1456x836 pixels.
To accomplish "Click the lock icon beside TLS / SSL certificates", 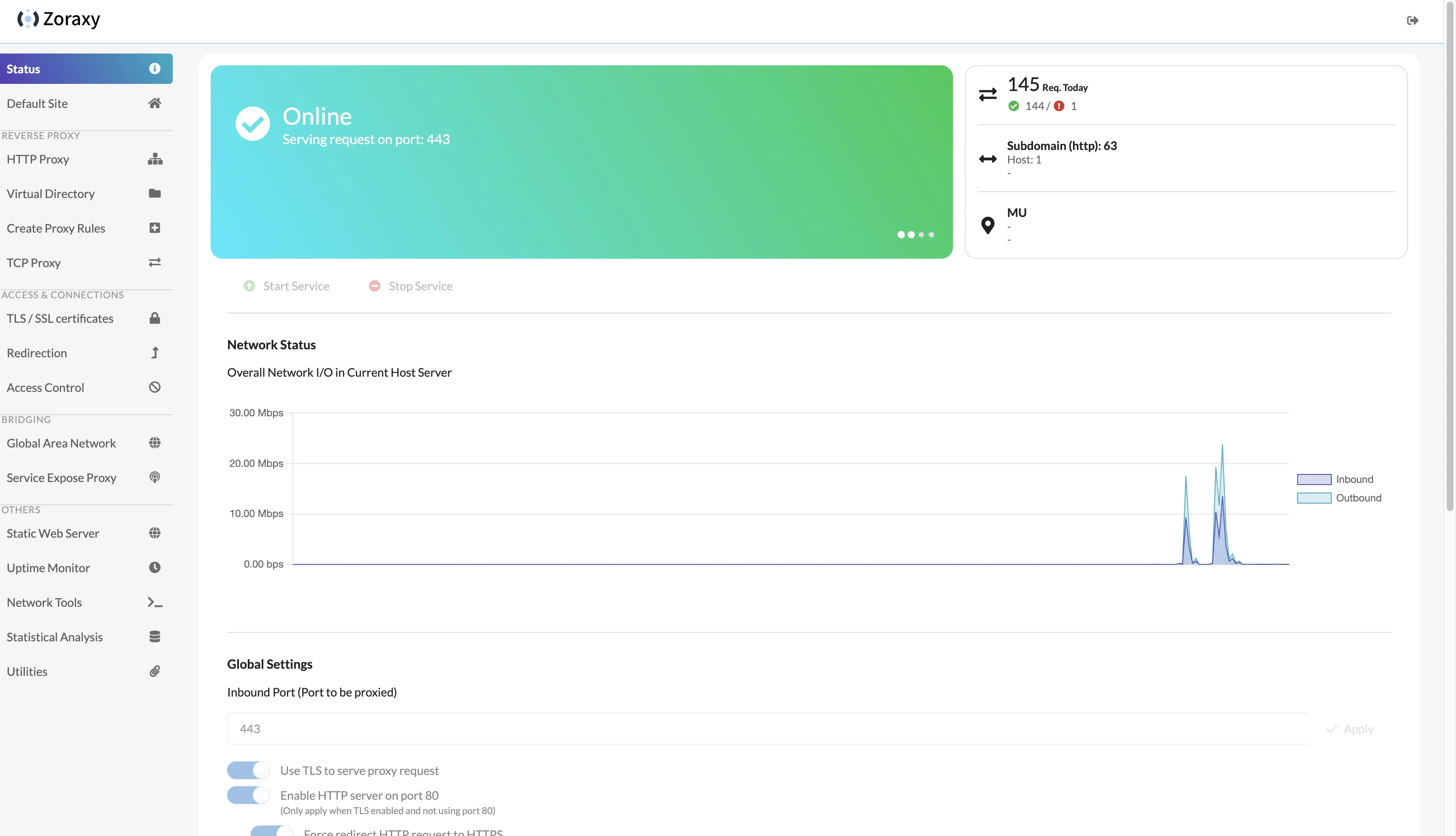I will [154, 318].
